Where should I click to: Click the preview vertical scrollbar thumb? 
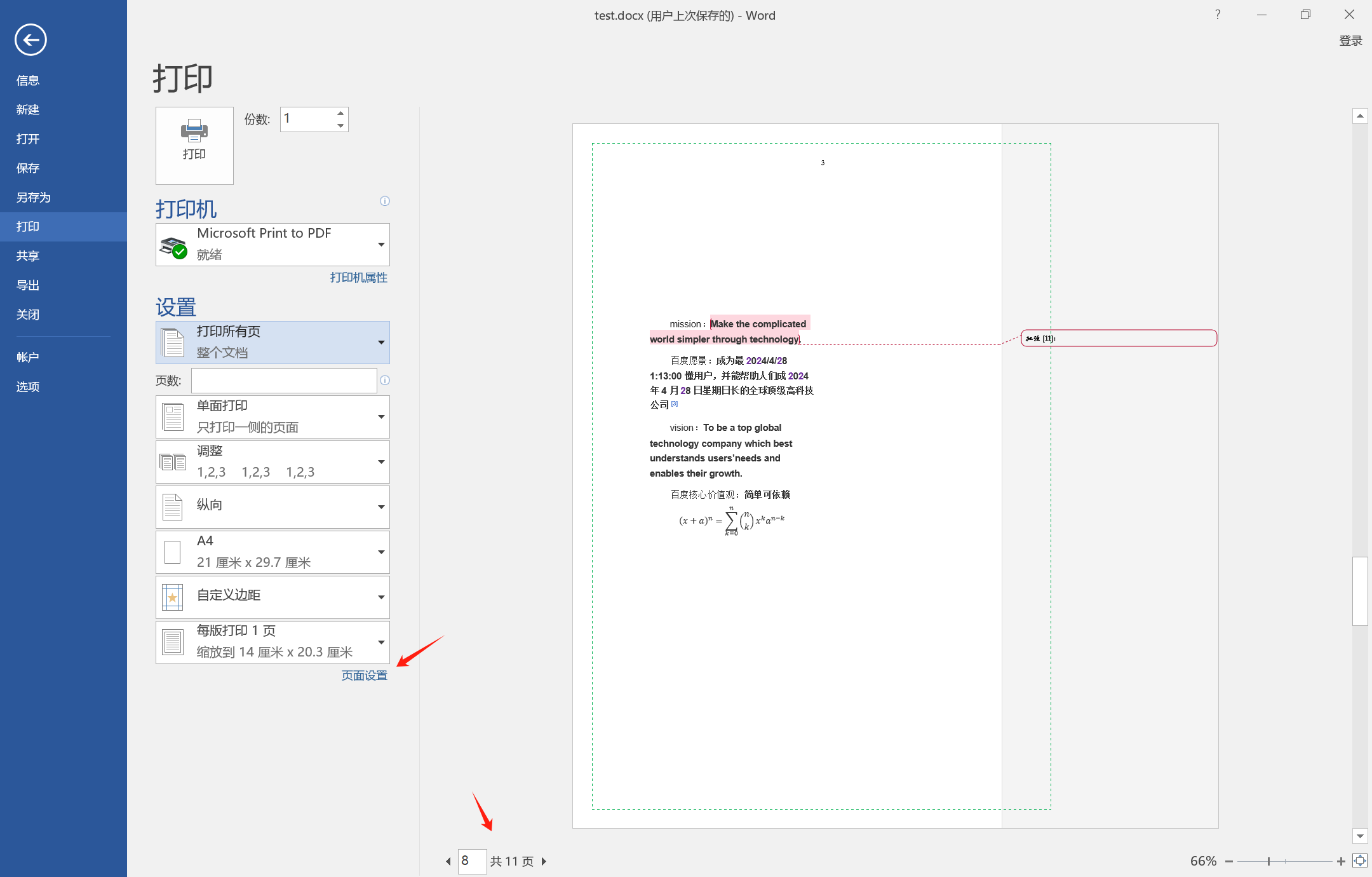point(1360,591)
